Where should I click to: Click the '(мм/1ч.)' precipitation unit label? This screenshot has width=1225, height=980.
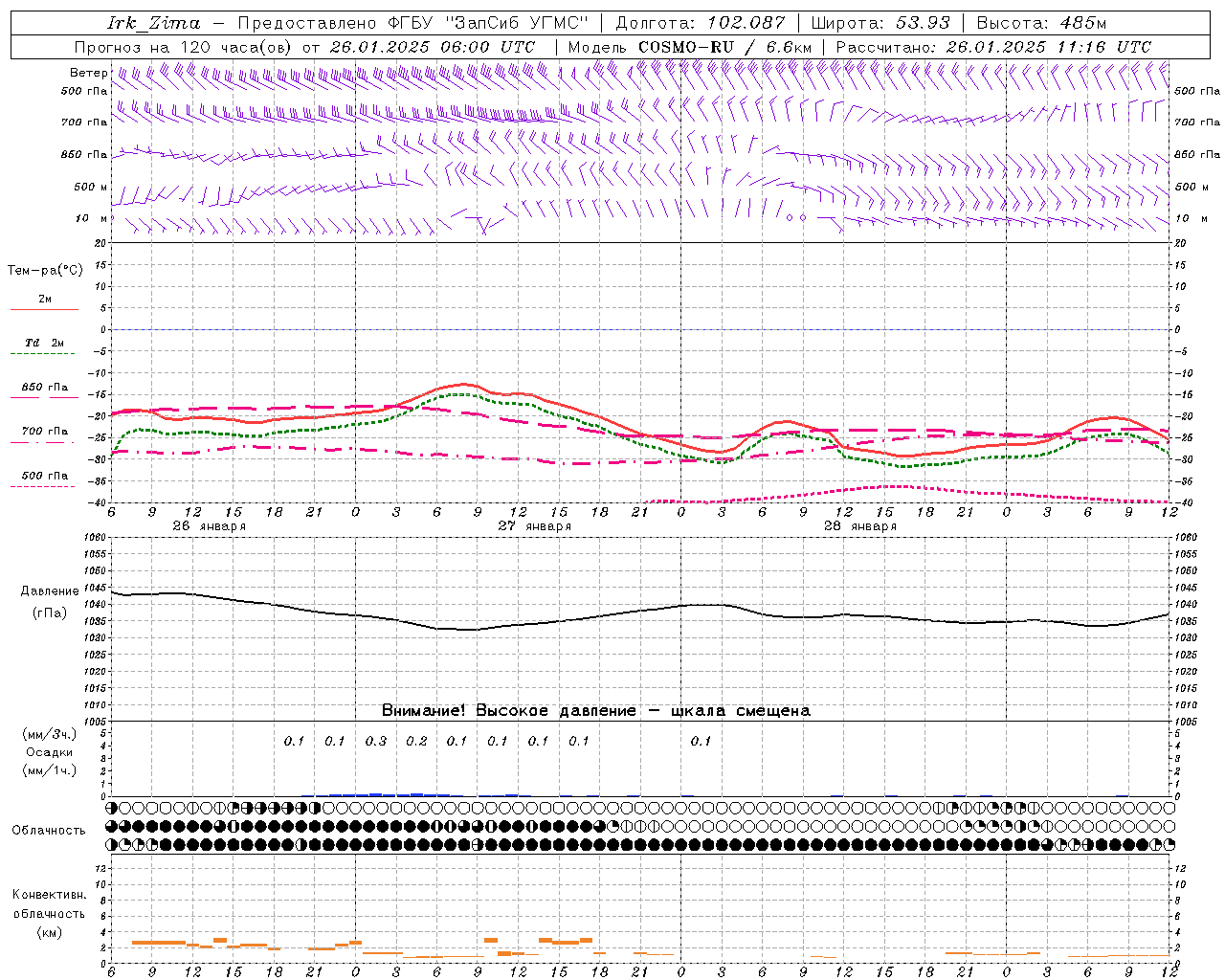50,770
